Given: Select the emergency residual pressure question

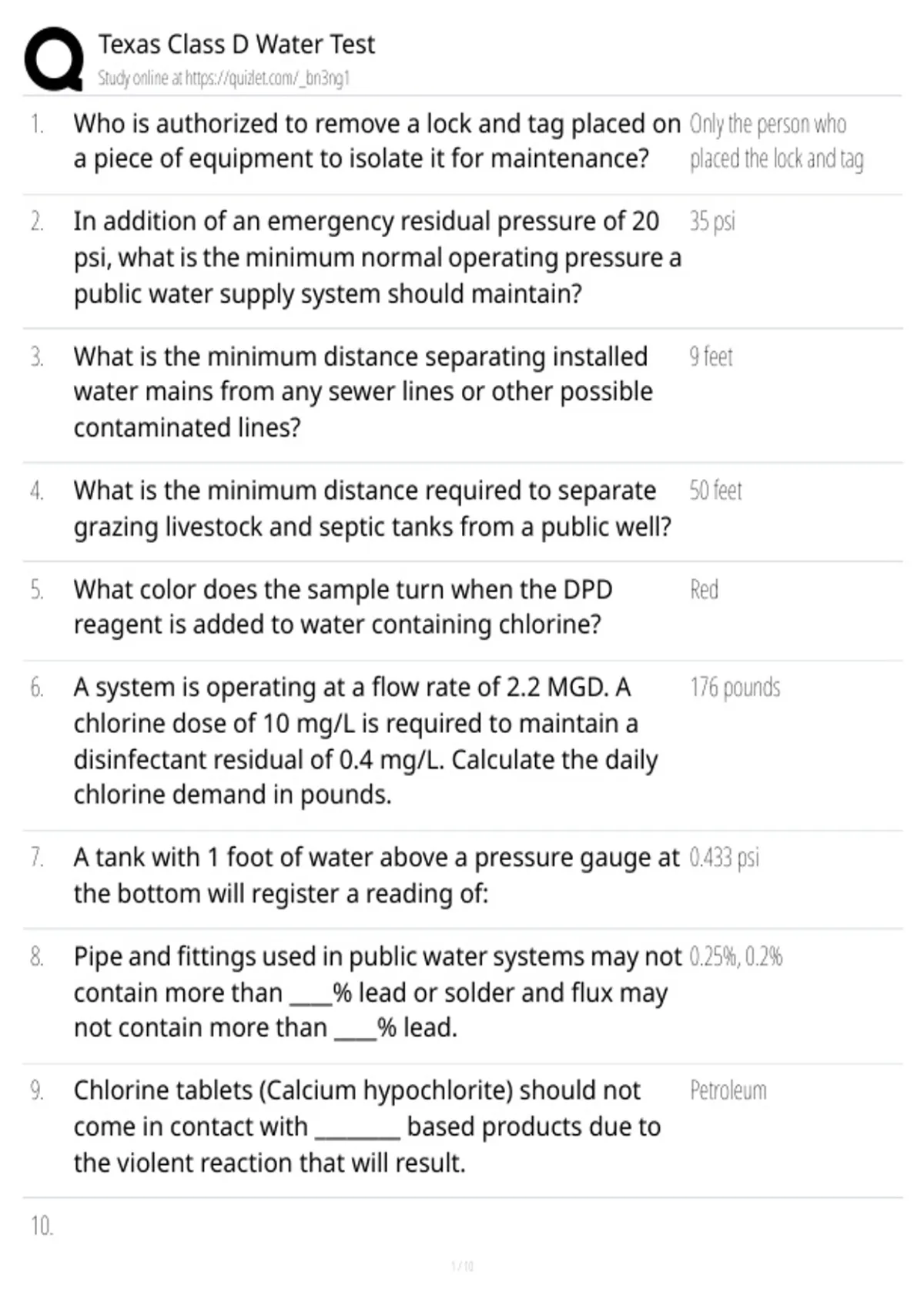Looking at the screenshot, I should (377, 258).
